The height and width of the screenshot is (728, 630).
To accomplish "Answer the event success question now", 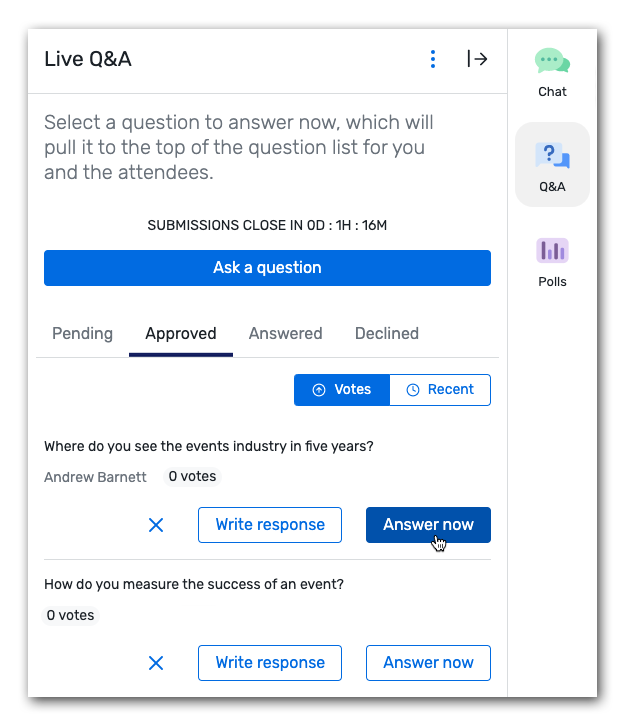I will click(x=428, y=663).
